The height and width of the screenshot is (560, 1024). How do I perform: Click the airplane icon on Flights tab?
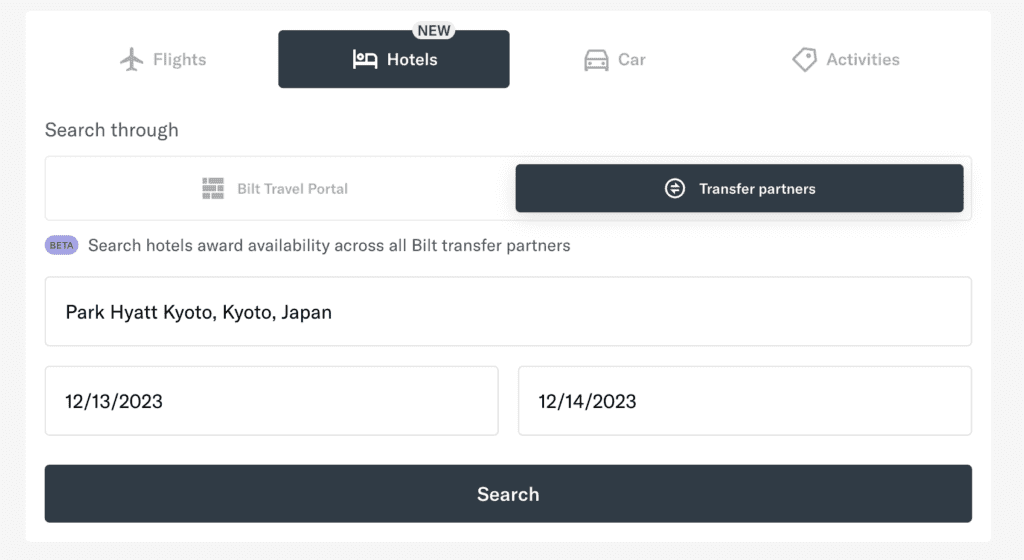point(131,60)
